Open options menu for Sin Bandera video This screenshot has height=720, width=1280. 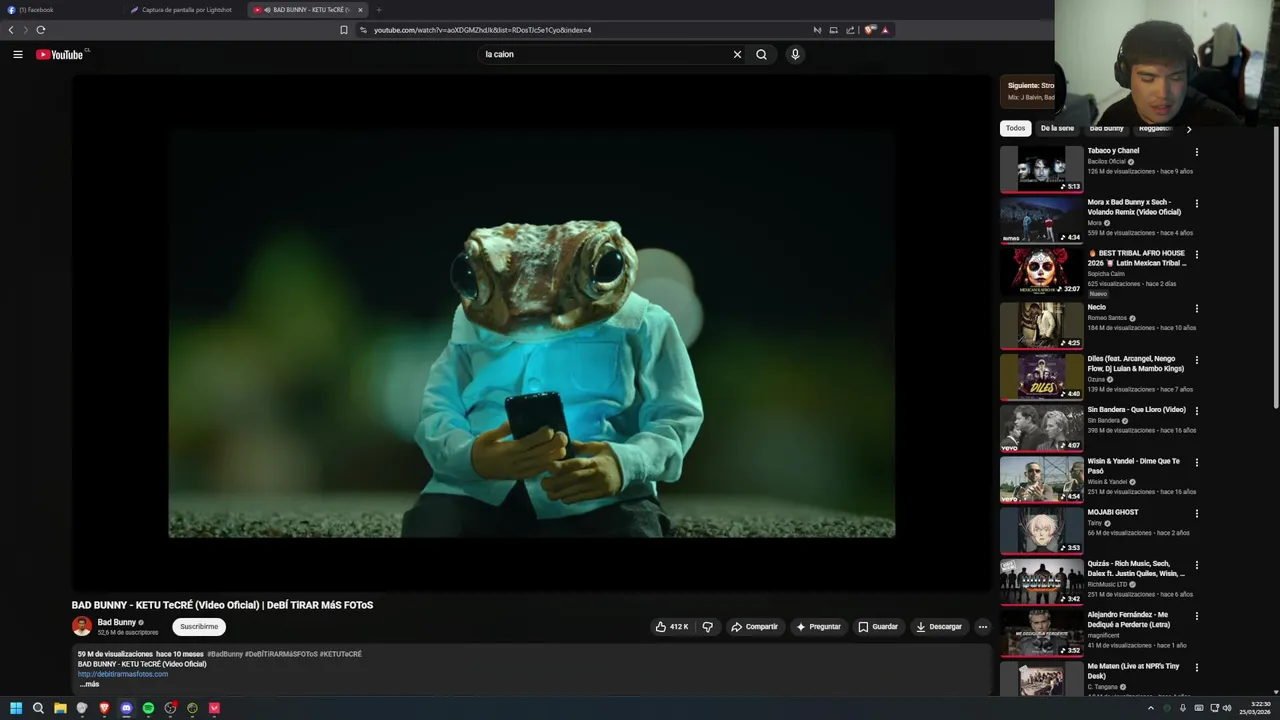[1196, 411]
